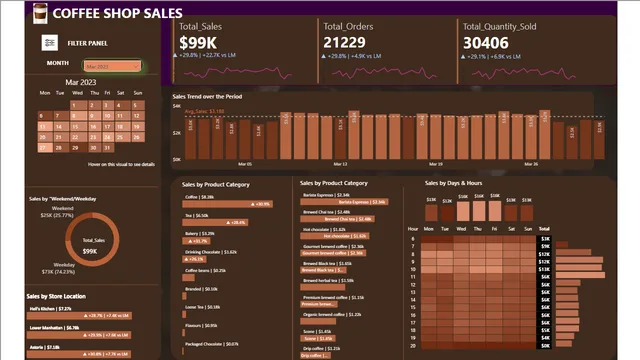This screenshot has width=640, height=360.
Task: Select day 31 in the calendar
Action: [108, 148]
